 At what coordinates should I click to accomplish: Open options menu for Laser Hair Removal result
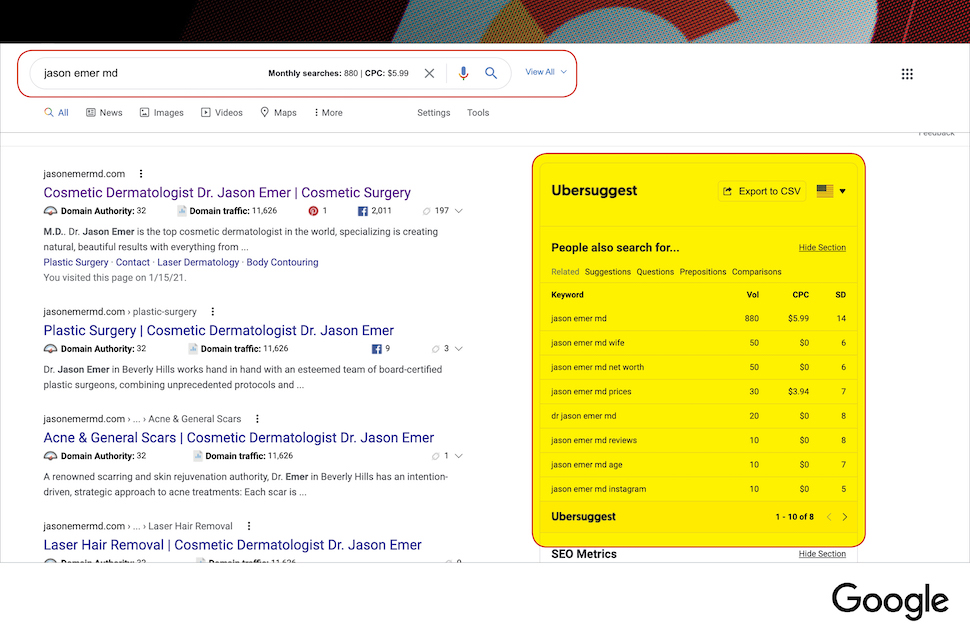click(249, 526)
